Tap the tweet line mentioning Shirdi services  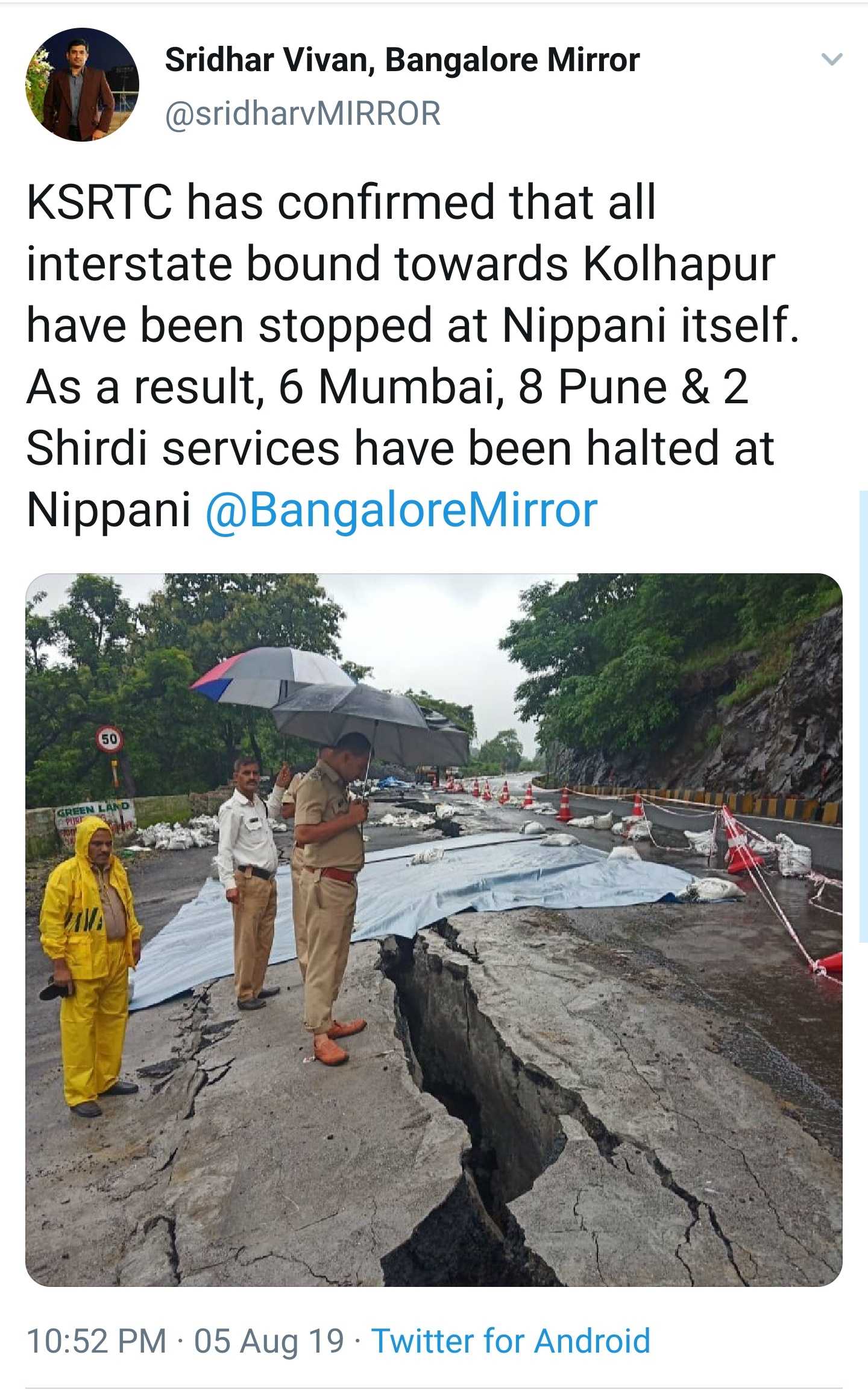[400, 448]
